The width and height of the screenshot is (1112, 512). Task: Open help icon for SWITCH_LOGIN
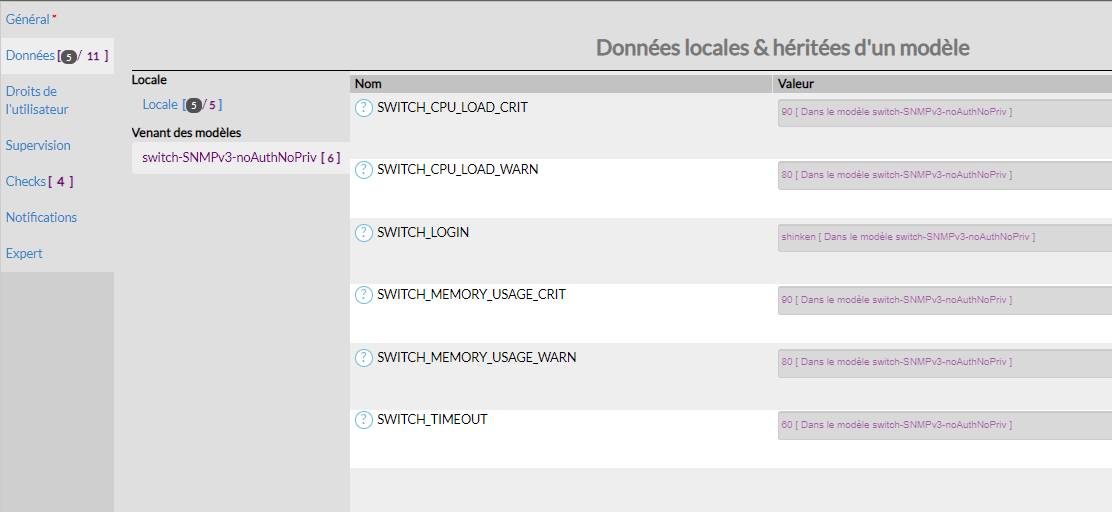click(x=364, y=233)
